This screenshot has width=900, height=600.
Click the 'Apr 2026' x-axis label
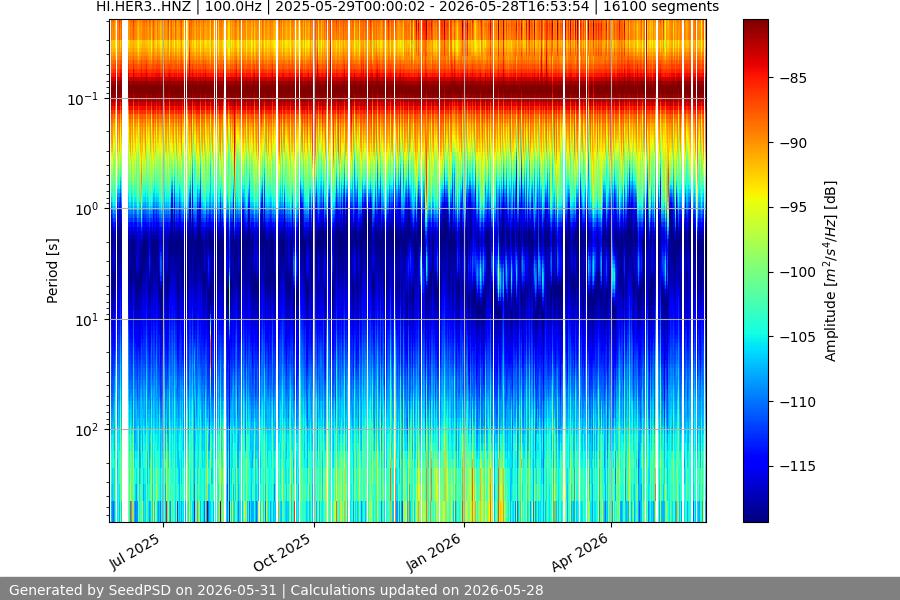(x=580, y=552)
